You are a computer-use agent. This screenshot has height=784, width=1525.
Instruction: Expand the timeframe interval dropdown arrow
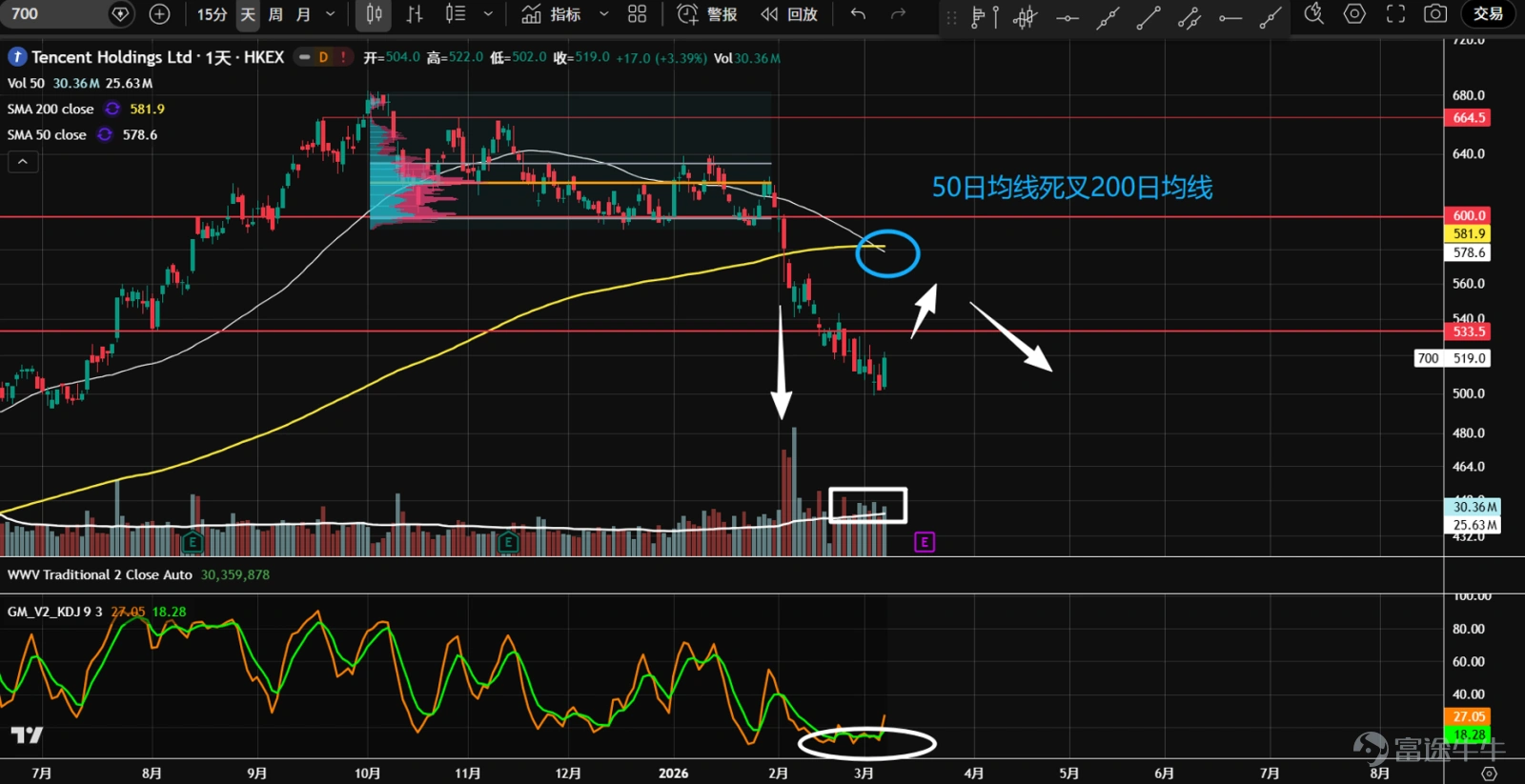[331, 14]
